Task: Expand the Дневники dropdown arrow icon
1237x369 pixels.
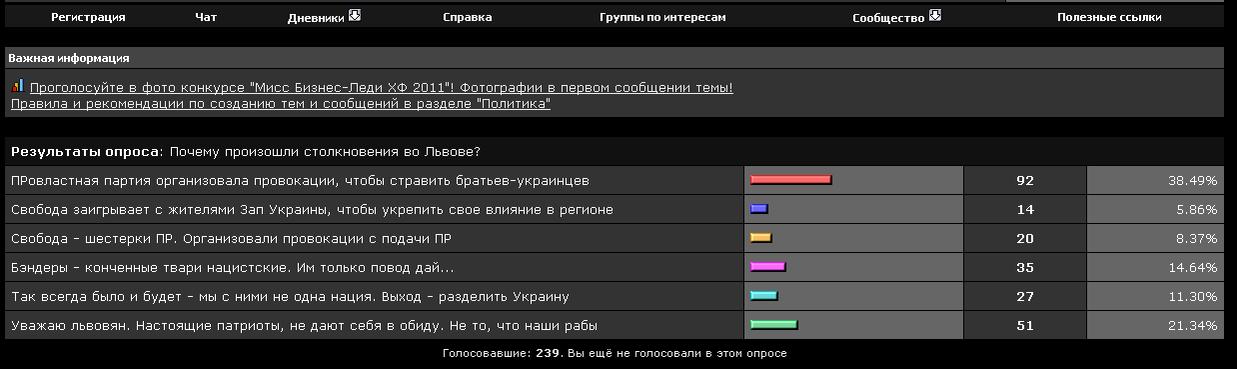Action: (354, 16)
